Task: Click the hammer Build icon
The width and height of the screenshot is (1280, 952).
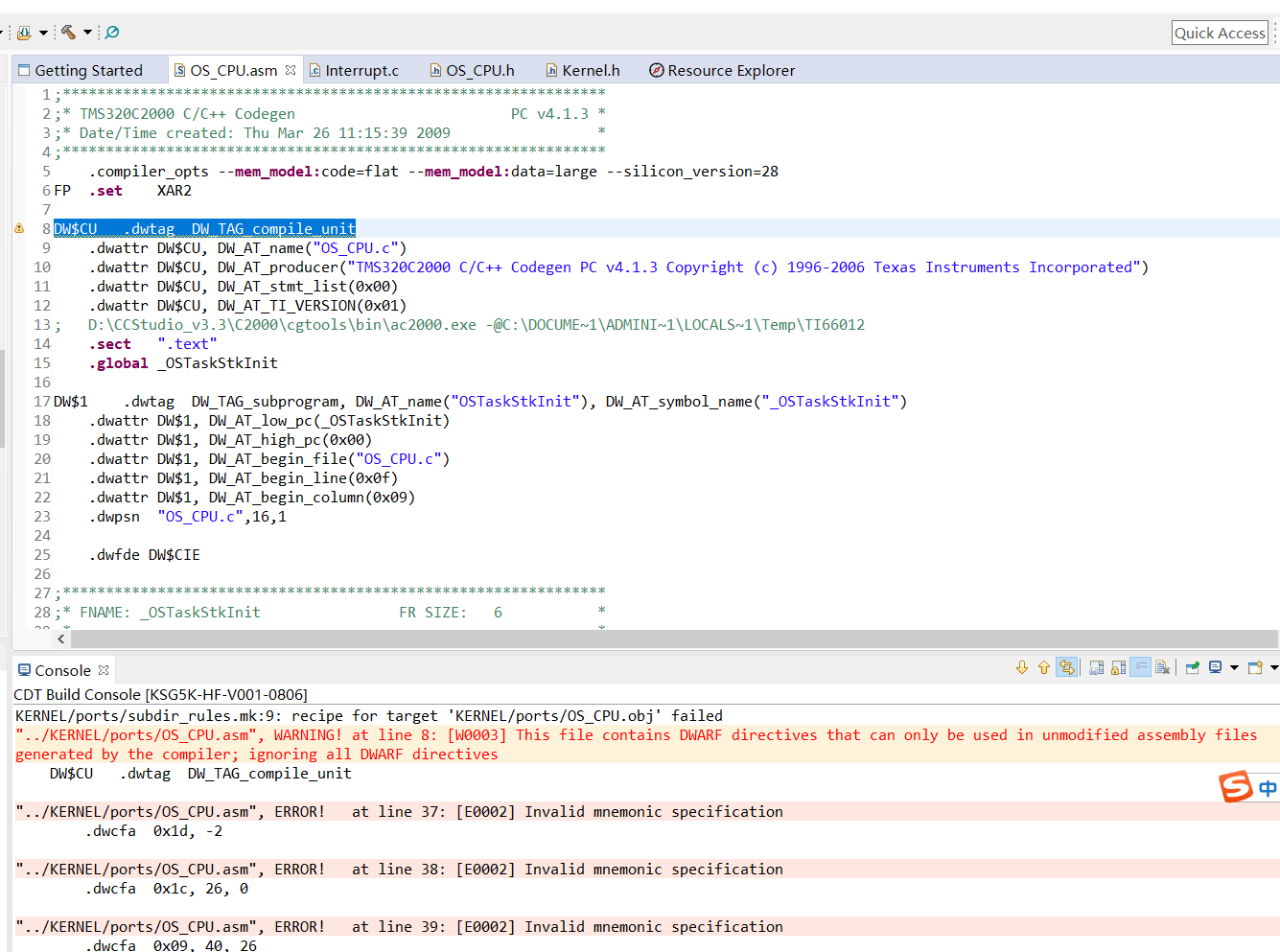Action: tap(68, 33)
